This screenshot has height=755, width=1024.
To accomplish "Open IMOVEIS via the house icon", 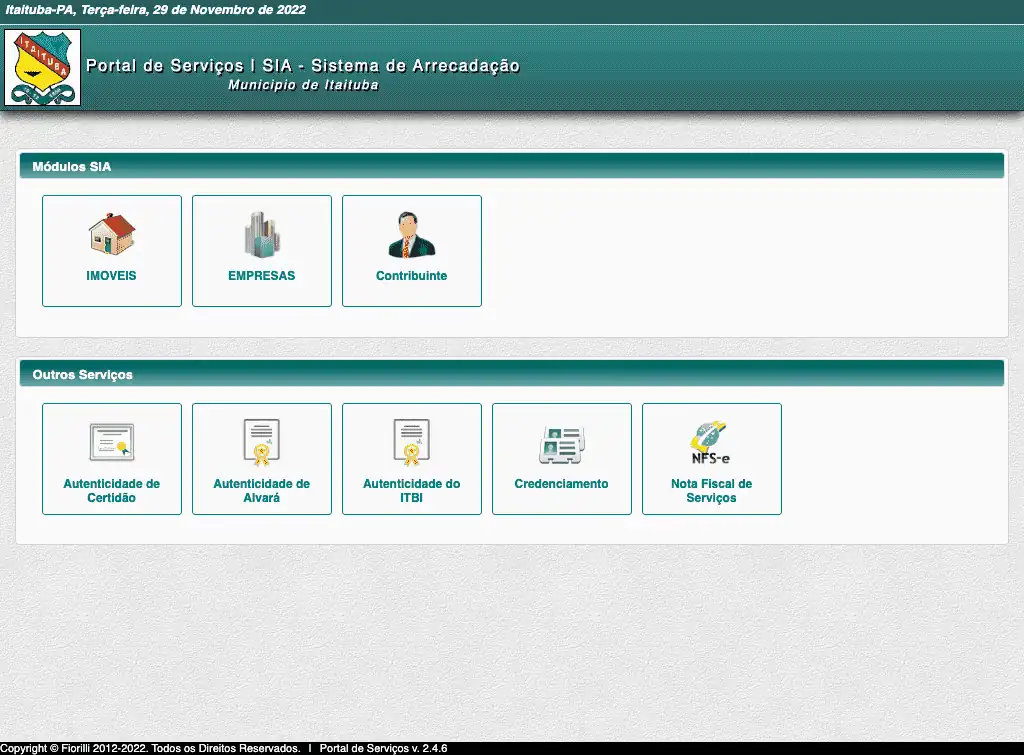I will point(112,235).
